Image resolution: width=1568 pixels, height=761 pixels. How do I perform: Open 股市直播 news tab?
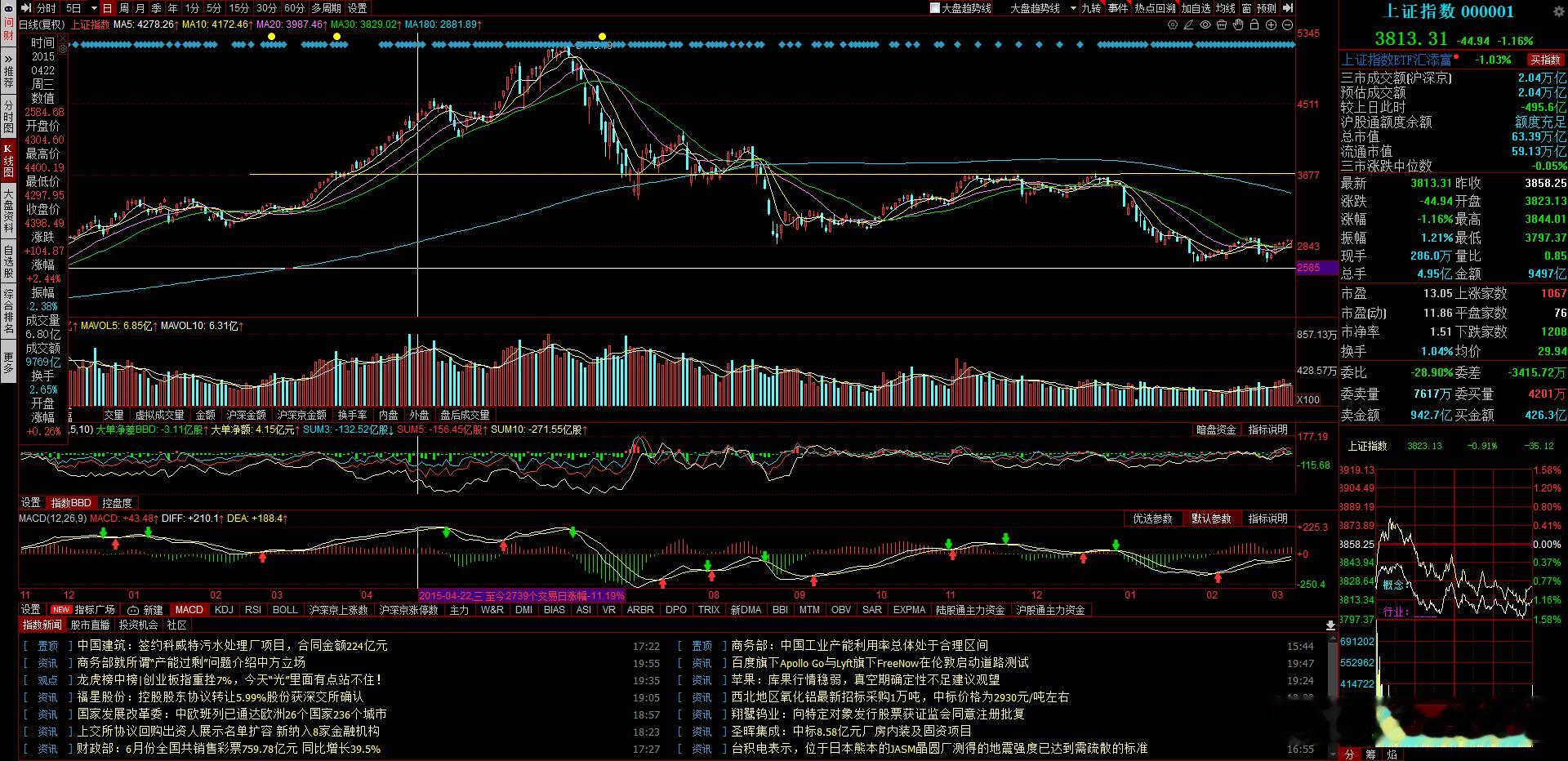pos(90,625)
